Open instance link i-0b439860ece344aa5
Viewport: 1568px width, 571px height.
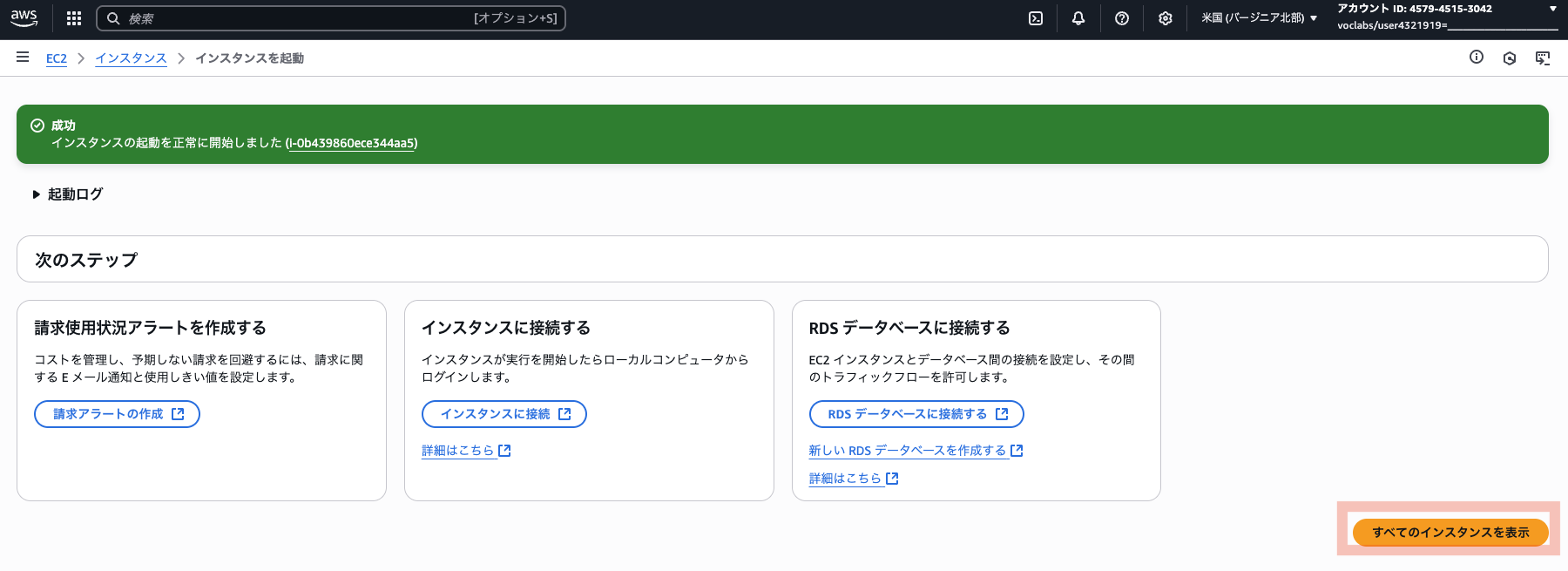click(352, 143)
